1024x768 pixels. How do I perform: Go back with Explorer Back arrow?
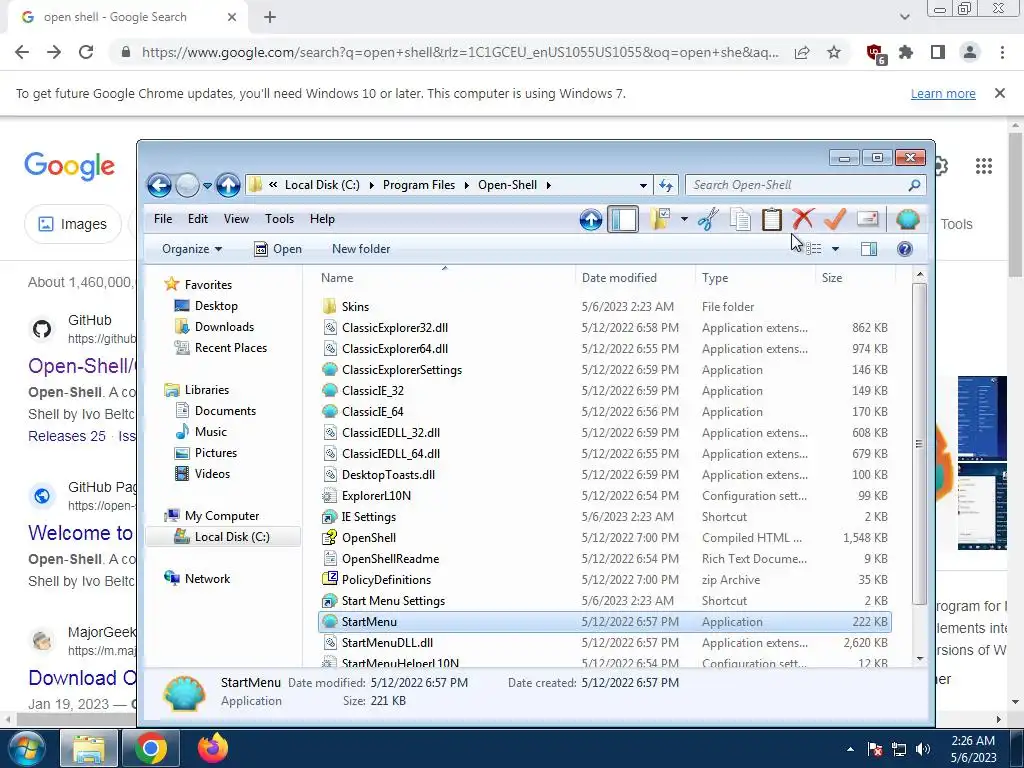(159, 185)
